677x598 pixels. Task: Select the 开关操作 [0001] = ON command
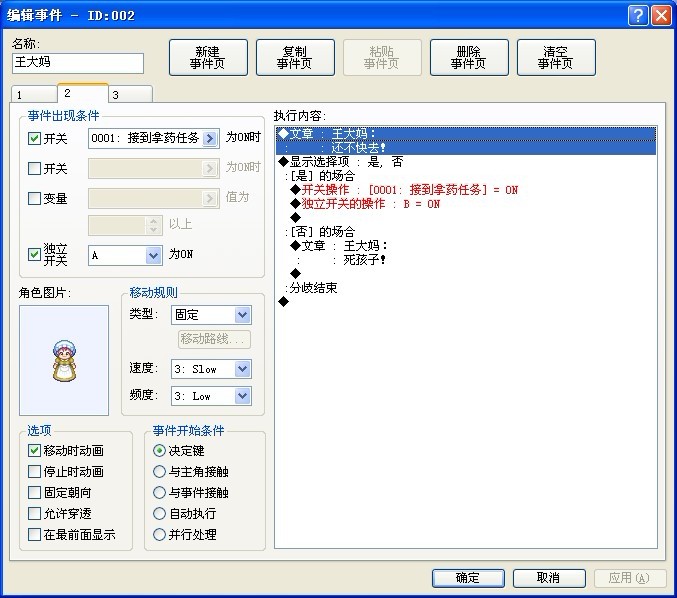click(x=466, y=190)
